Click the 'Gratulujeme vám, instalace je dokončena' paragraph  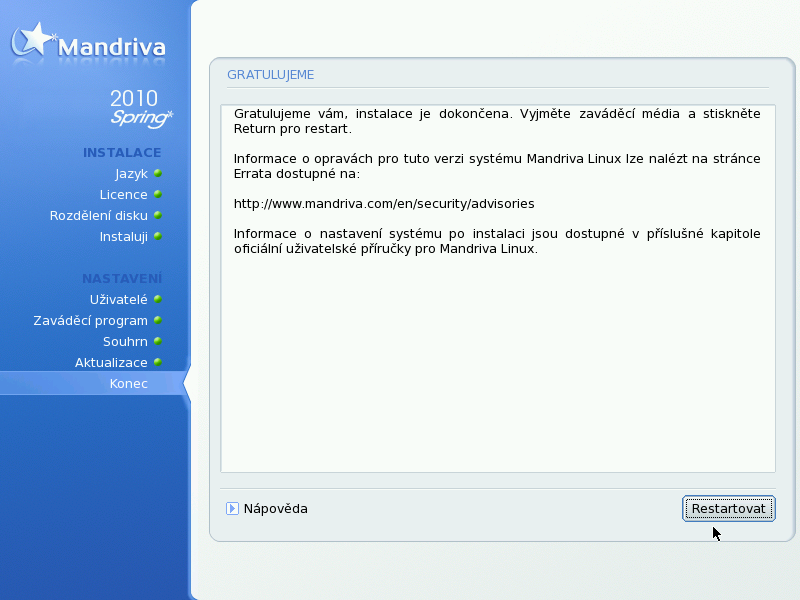[x=497, y=121]
